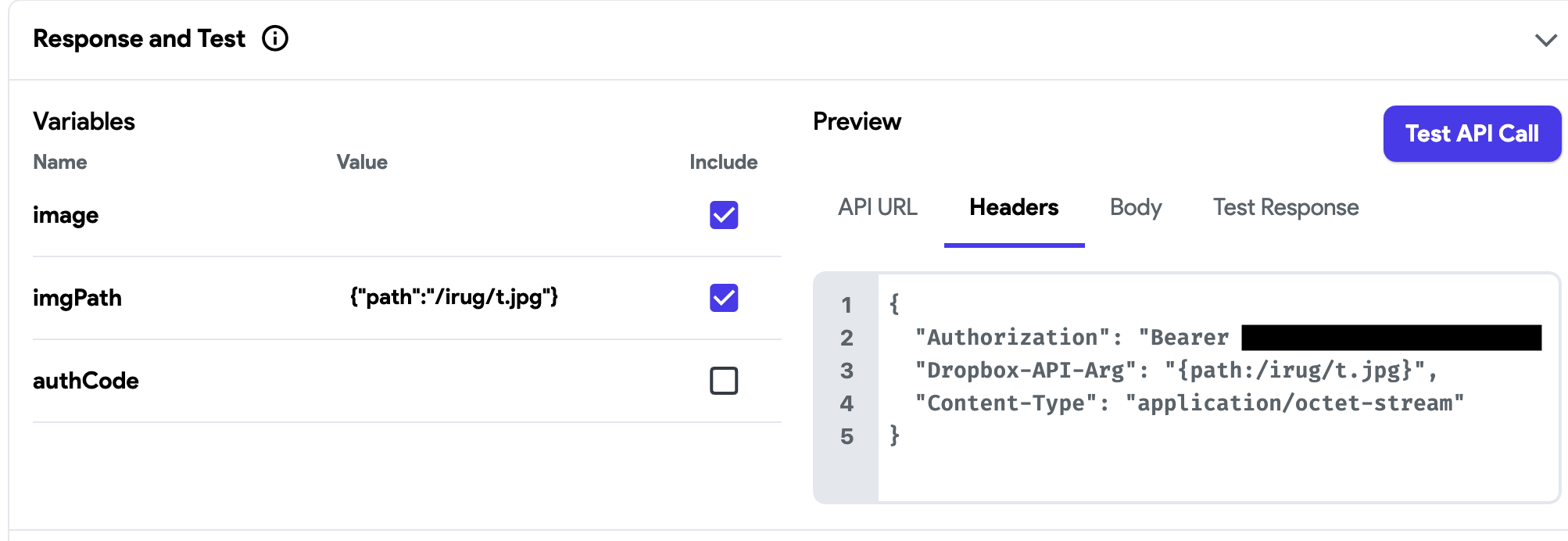View the Test Response tab
This screenshot has height=541, width=1568.
click(1285, 207)
